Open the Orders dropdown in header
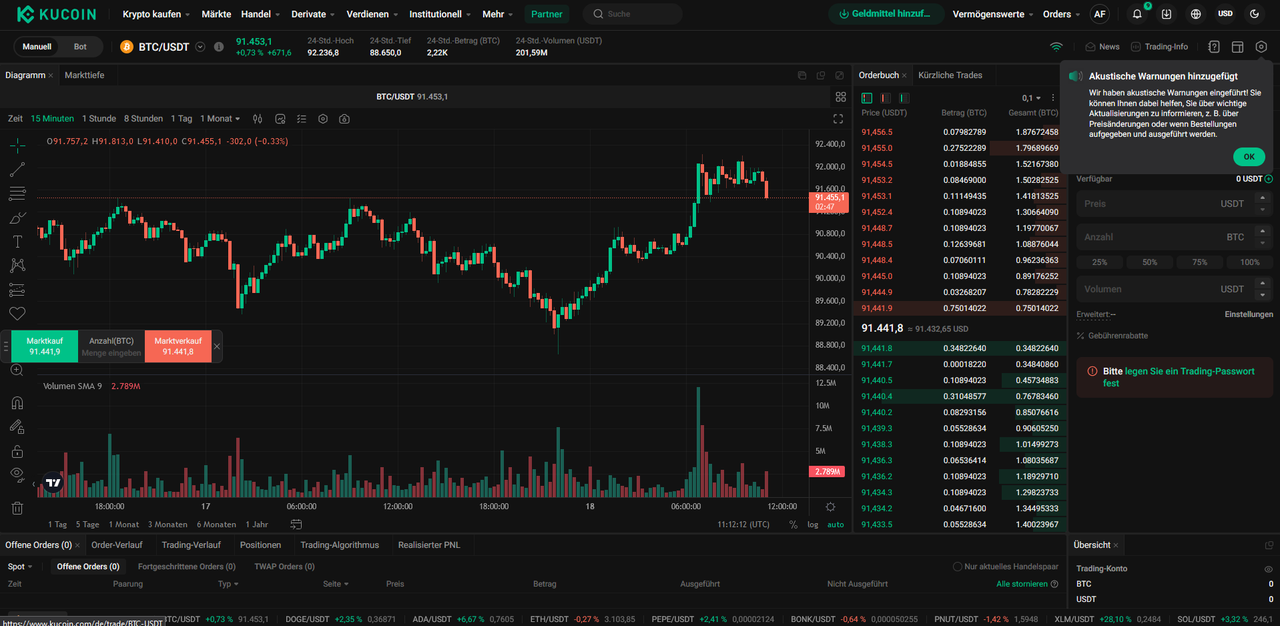 1061,14
